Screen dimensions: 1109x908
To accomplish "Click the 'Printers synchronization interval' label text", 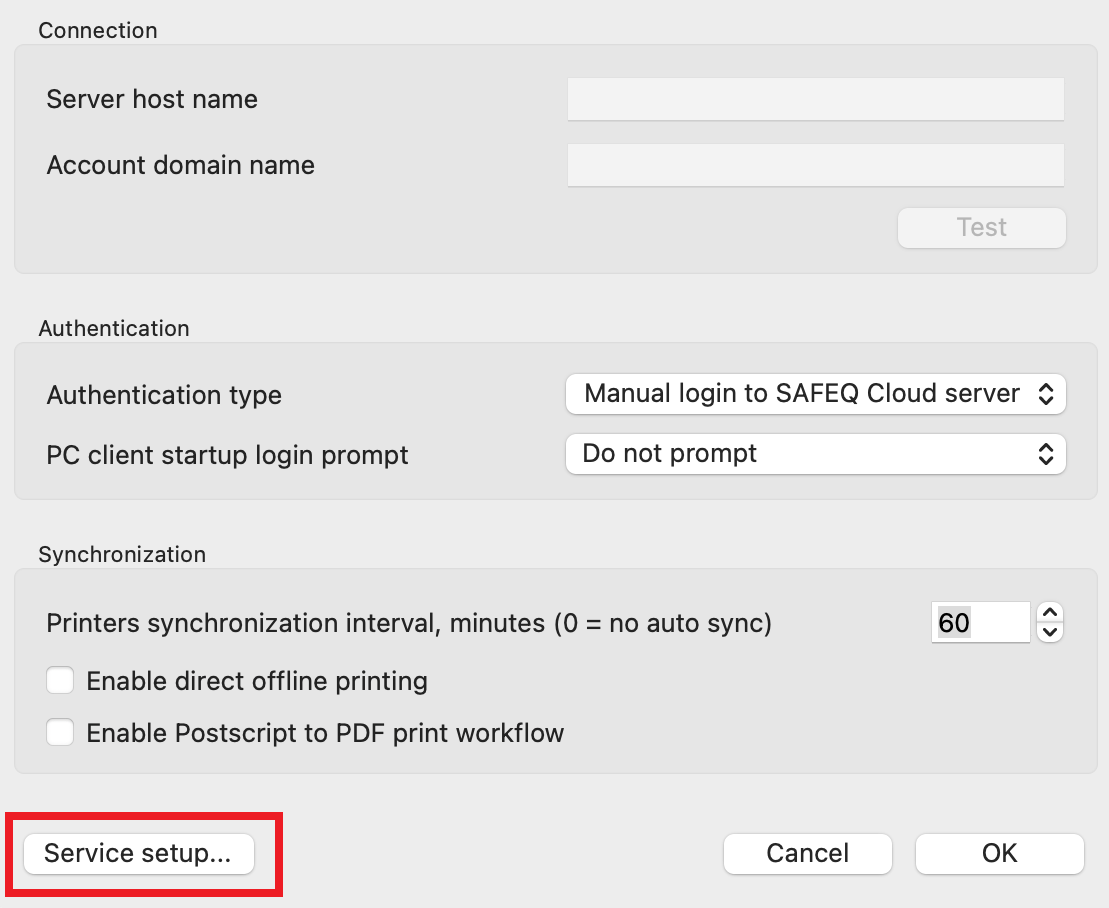I will 408,623.
